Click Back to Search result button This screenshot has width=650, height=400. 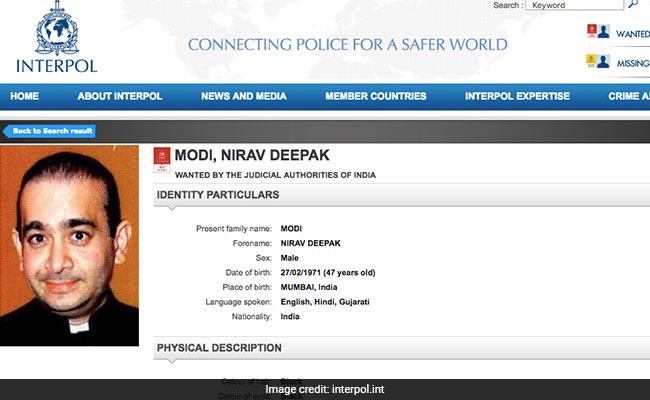(x=50, y=131)
